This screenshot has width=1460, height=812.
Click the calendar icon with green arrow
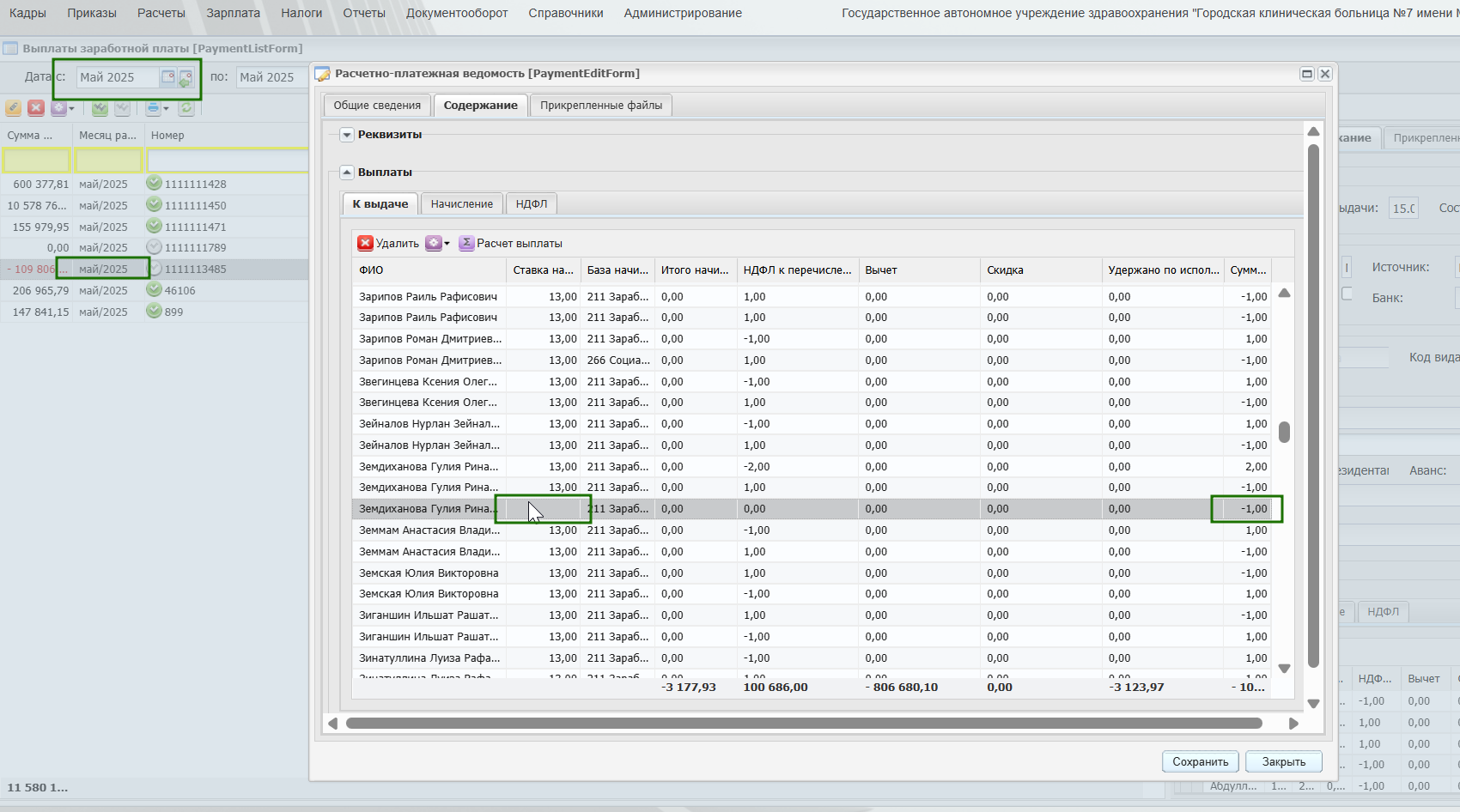[185, 79]
